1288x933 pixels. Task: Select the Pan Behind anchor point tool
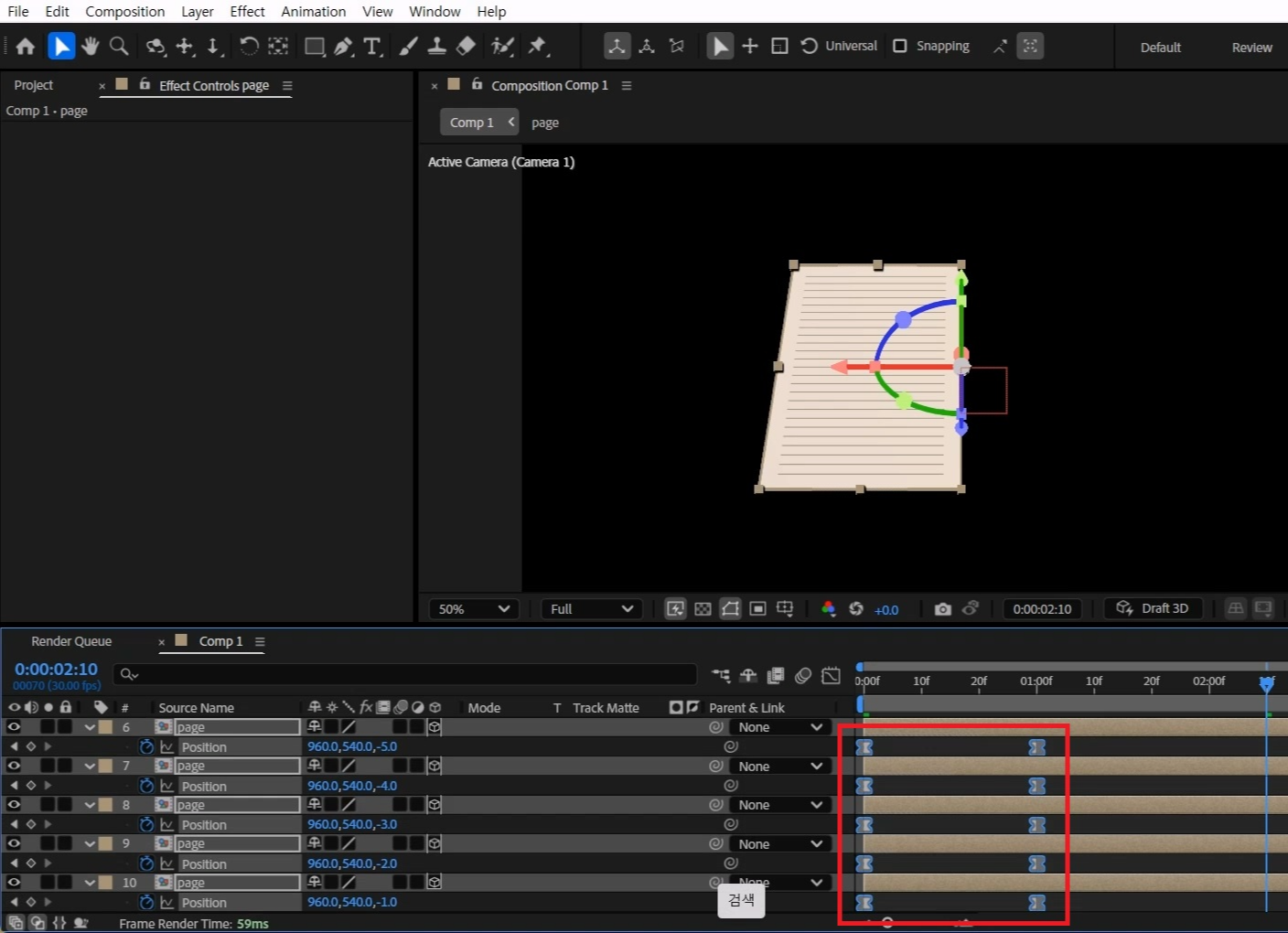[278, 46]
